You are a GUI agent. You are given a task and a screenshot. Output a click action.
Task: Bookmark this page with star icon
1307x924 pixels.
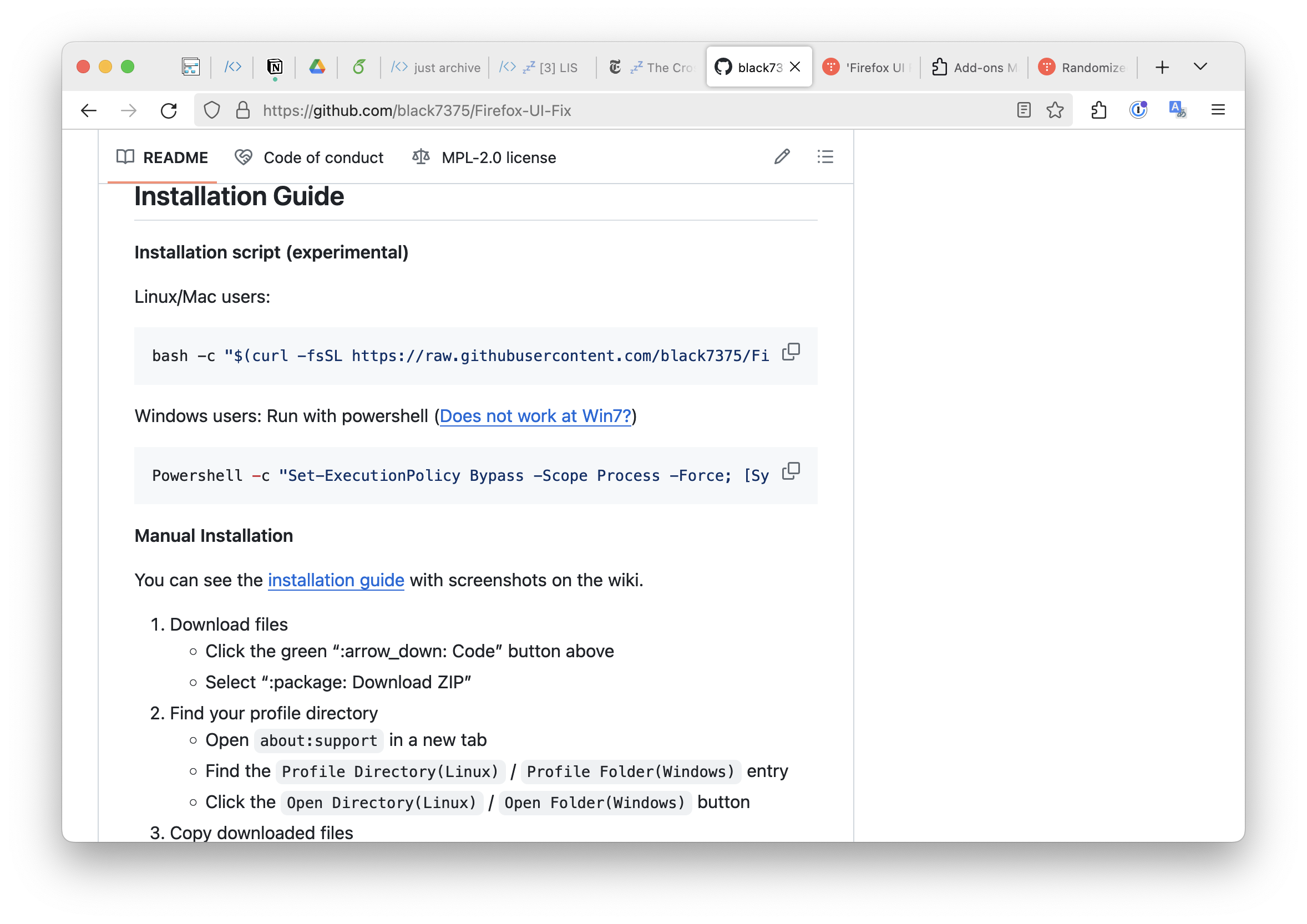(1055, 110)
